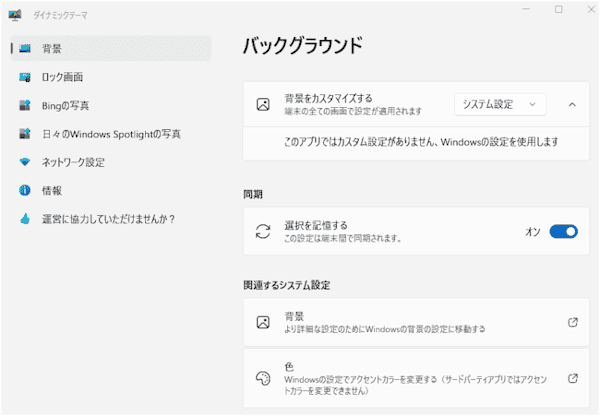Open the システム設定 dropdown

click(500, 104)
